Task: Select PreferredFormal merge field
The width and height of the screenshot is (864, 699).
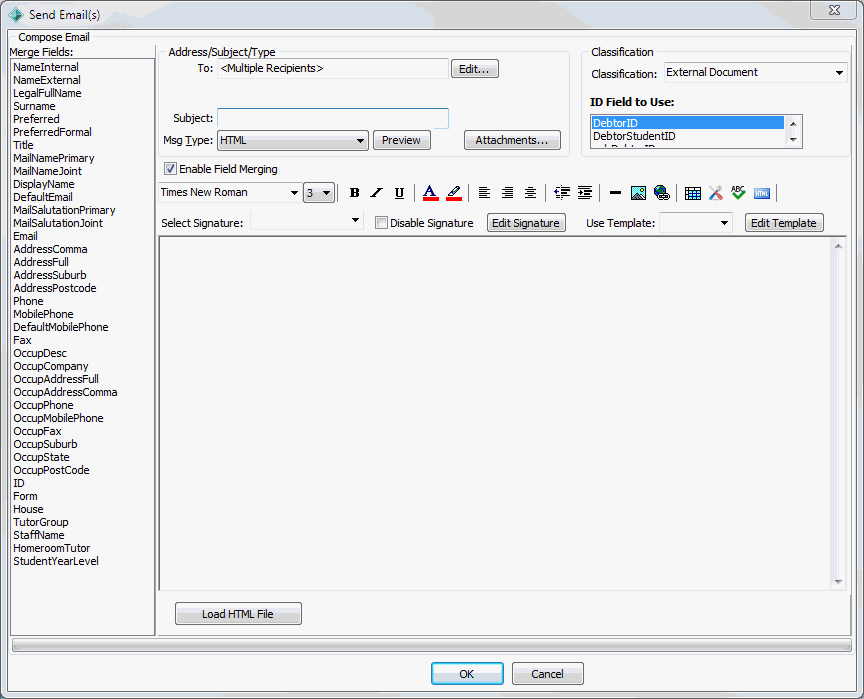Action: [52, 132]
